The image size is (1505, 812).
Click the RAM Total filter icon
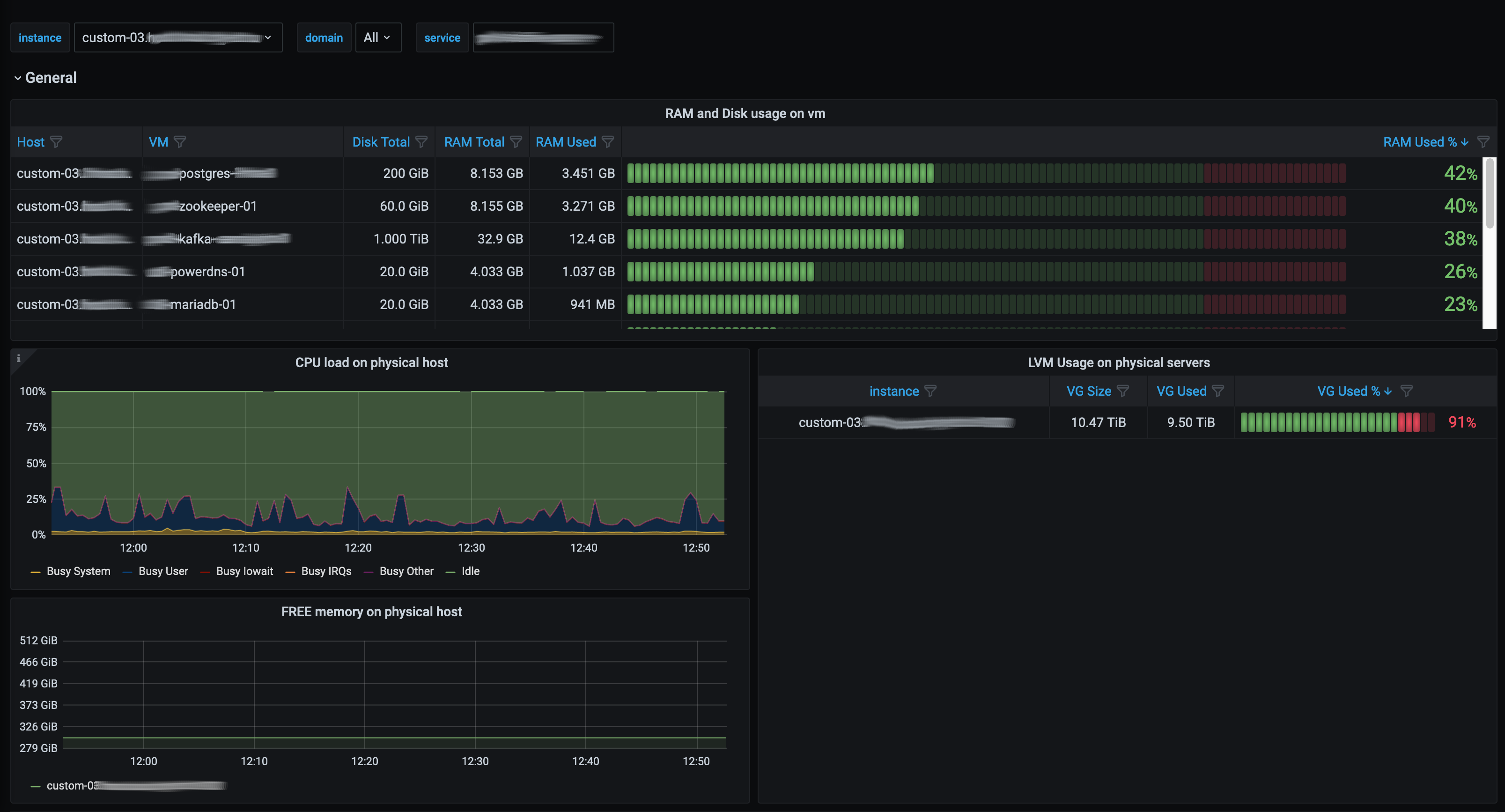click(516, 142)
